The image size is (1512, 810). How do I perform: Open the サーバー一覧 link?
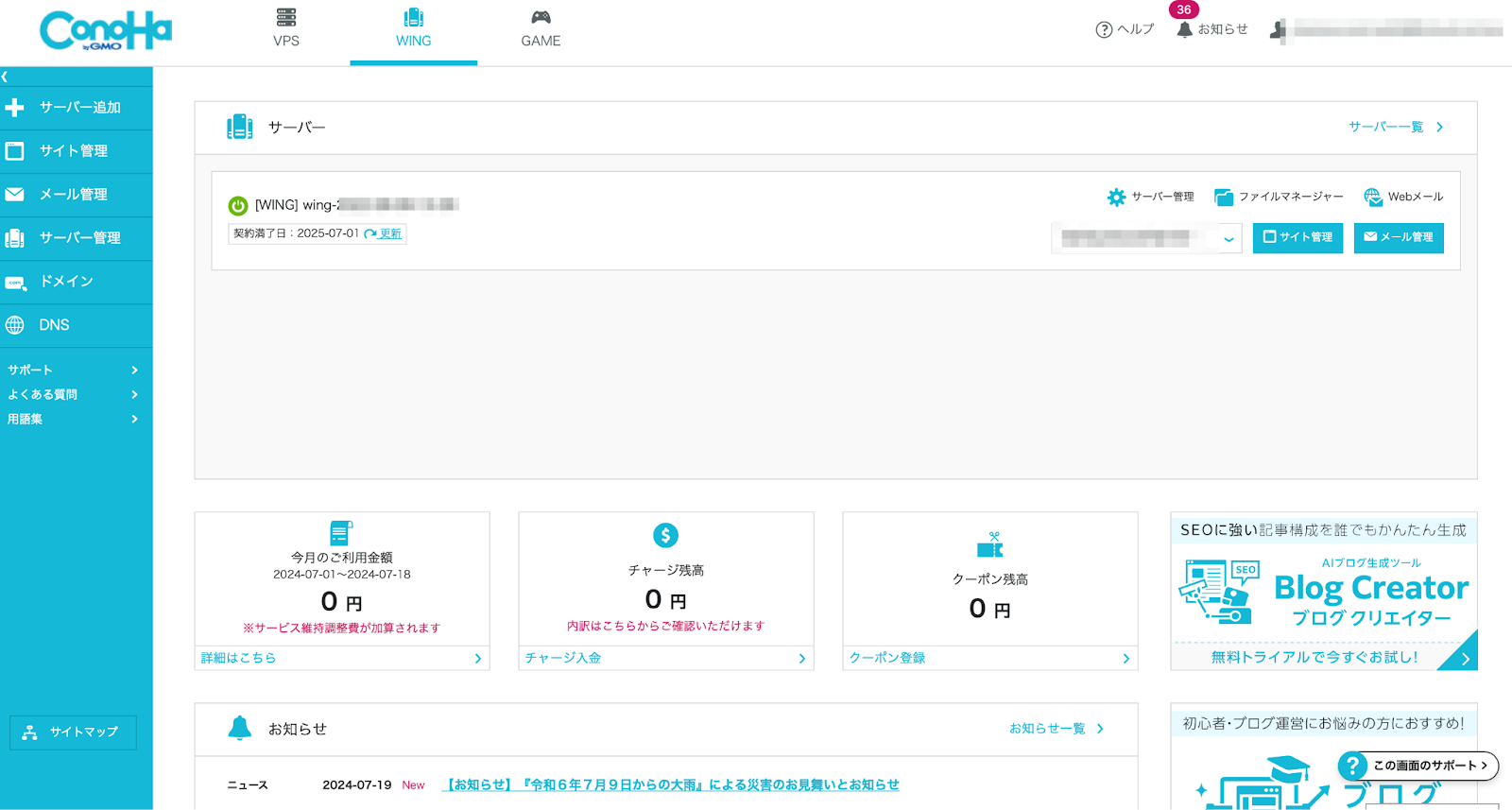pos(1396,127)
